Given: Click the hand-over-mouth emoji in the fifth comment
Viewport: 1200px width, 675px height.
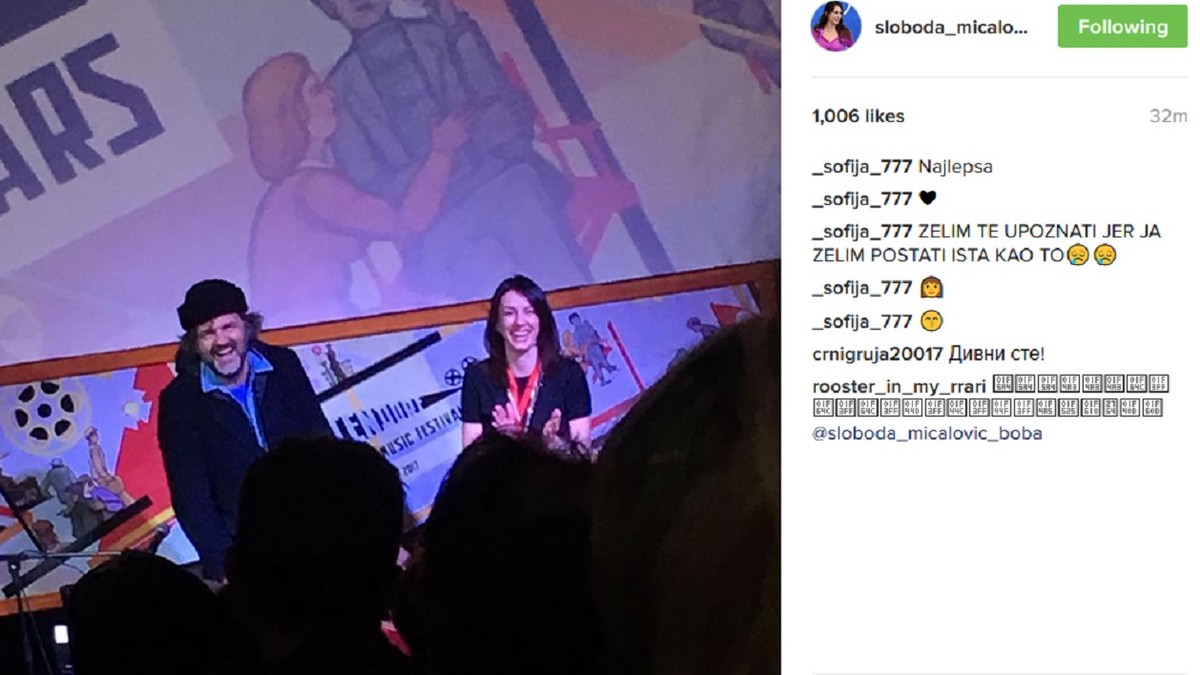Looking at the screenshot, I should click(929, 321).
